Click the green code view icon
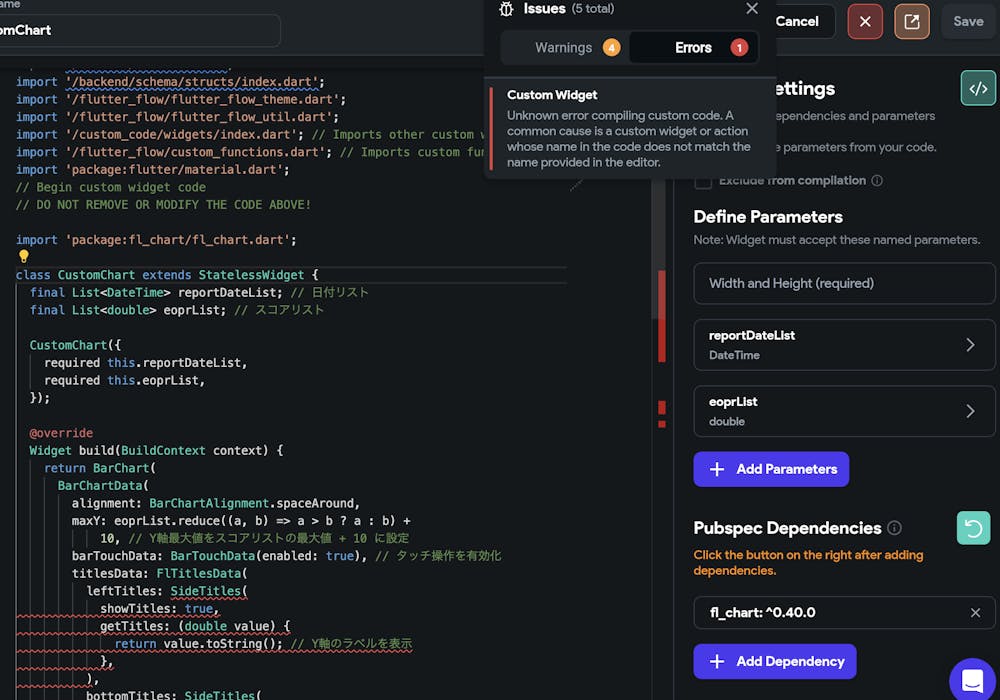 pyautogui.click(x=978, y=88)
